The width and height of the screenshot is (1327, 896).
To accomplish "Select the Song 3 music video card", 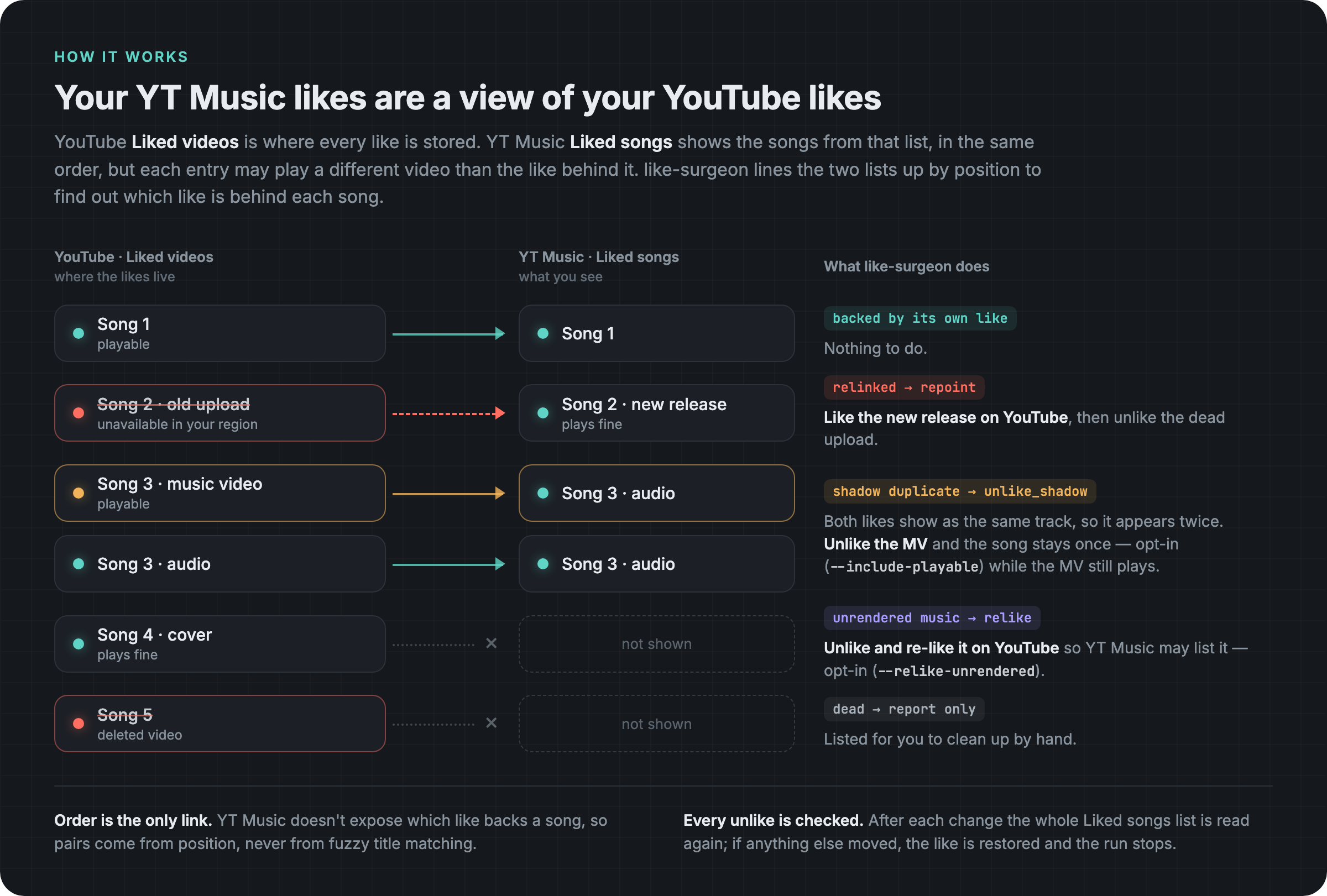I will point(220,493).
